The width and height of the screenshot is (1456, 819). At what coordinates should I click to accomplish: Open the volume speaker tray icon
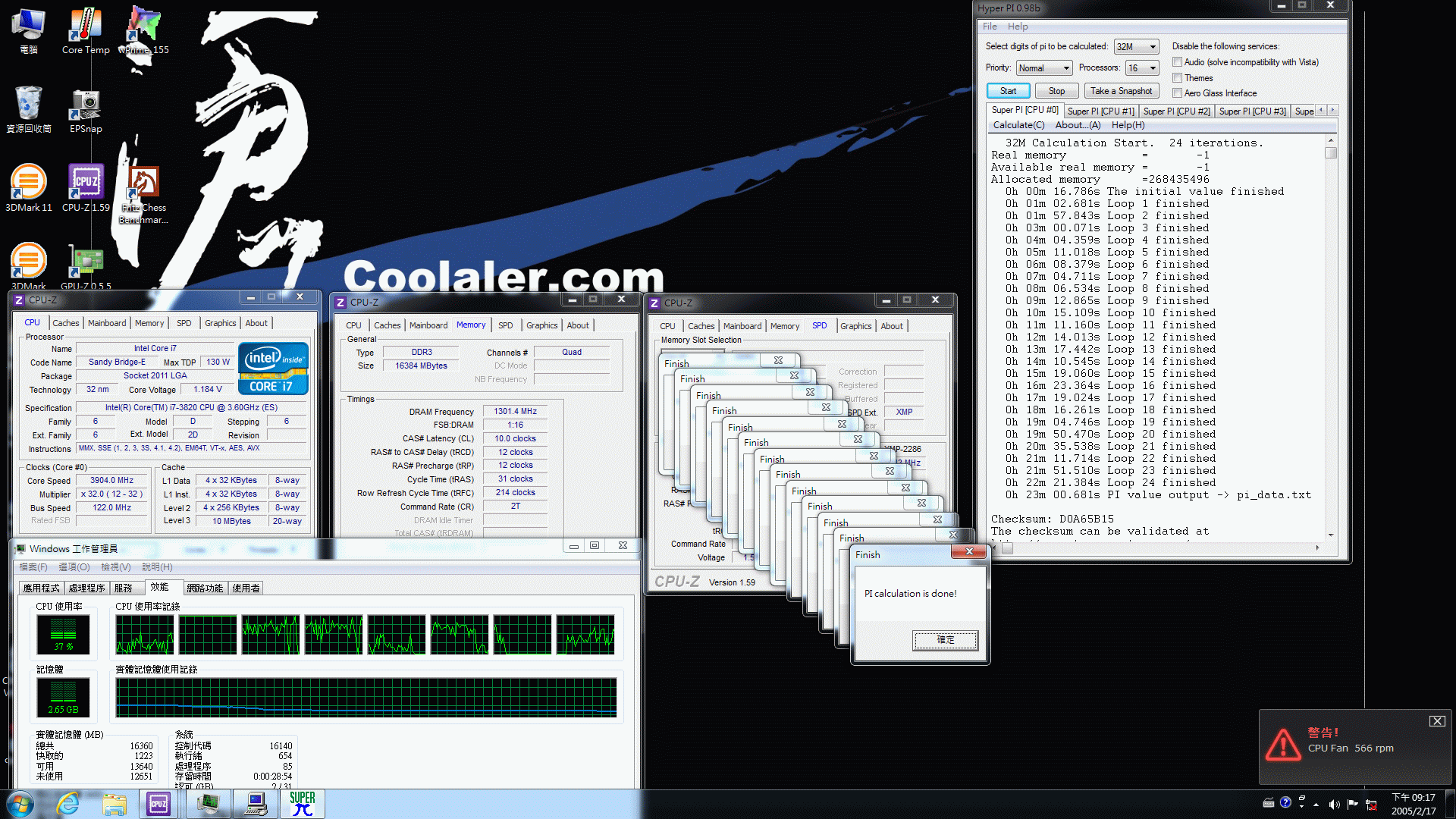coord(1334,804)
